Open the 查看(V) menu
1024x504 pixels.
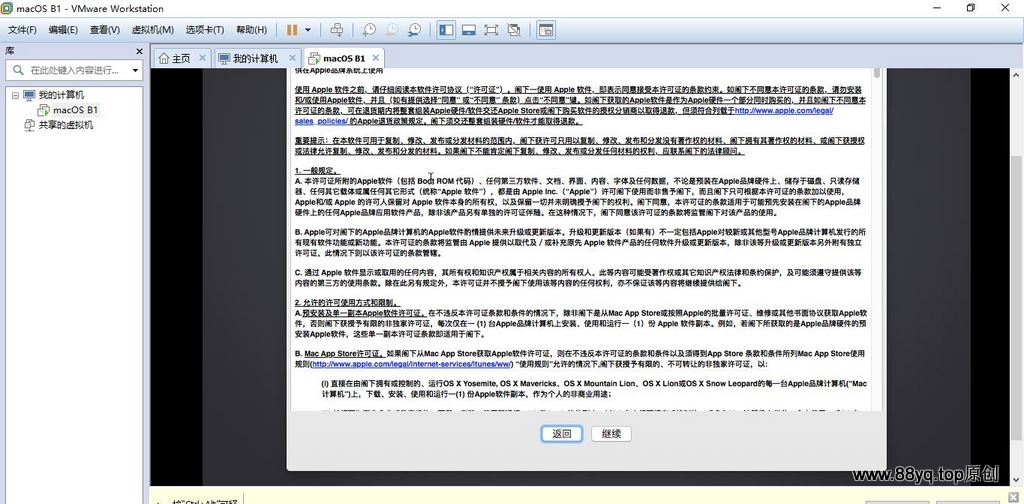[104, 30]
